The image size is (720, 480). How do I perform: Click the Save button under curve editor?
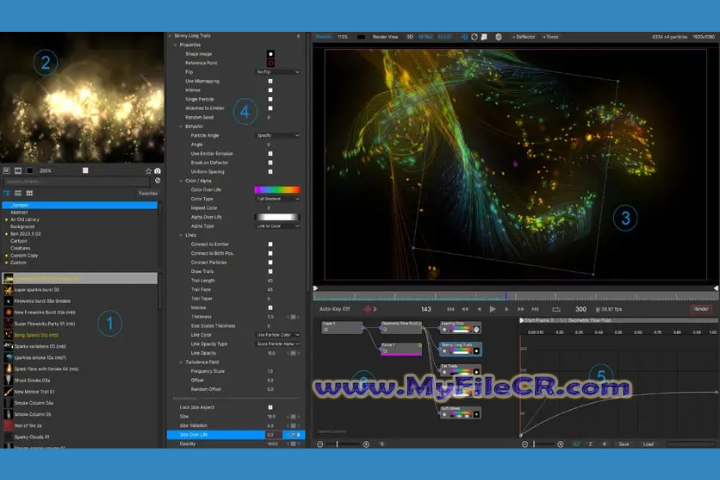coord(624,444)
